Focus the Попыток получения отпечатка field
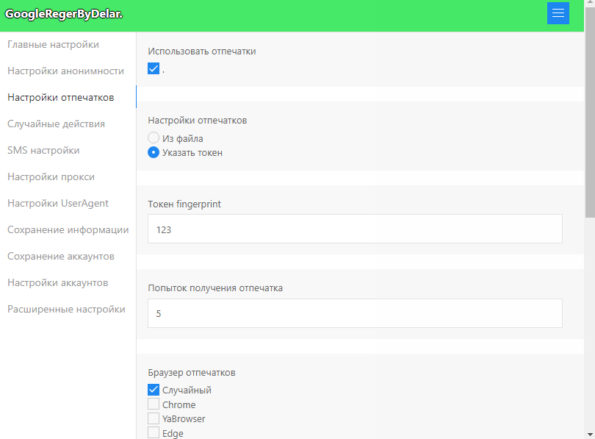The width and height of the screenshot is (595, 439). [x=355, y=313]
